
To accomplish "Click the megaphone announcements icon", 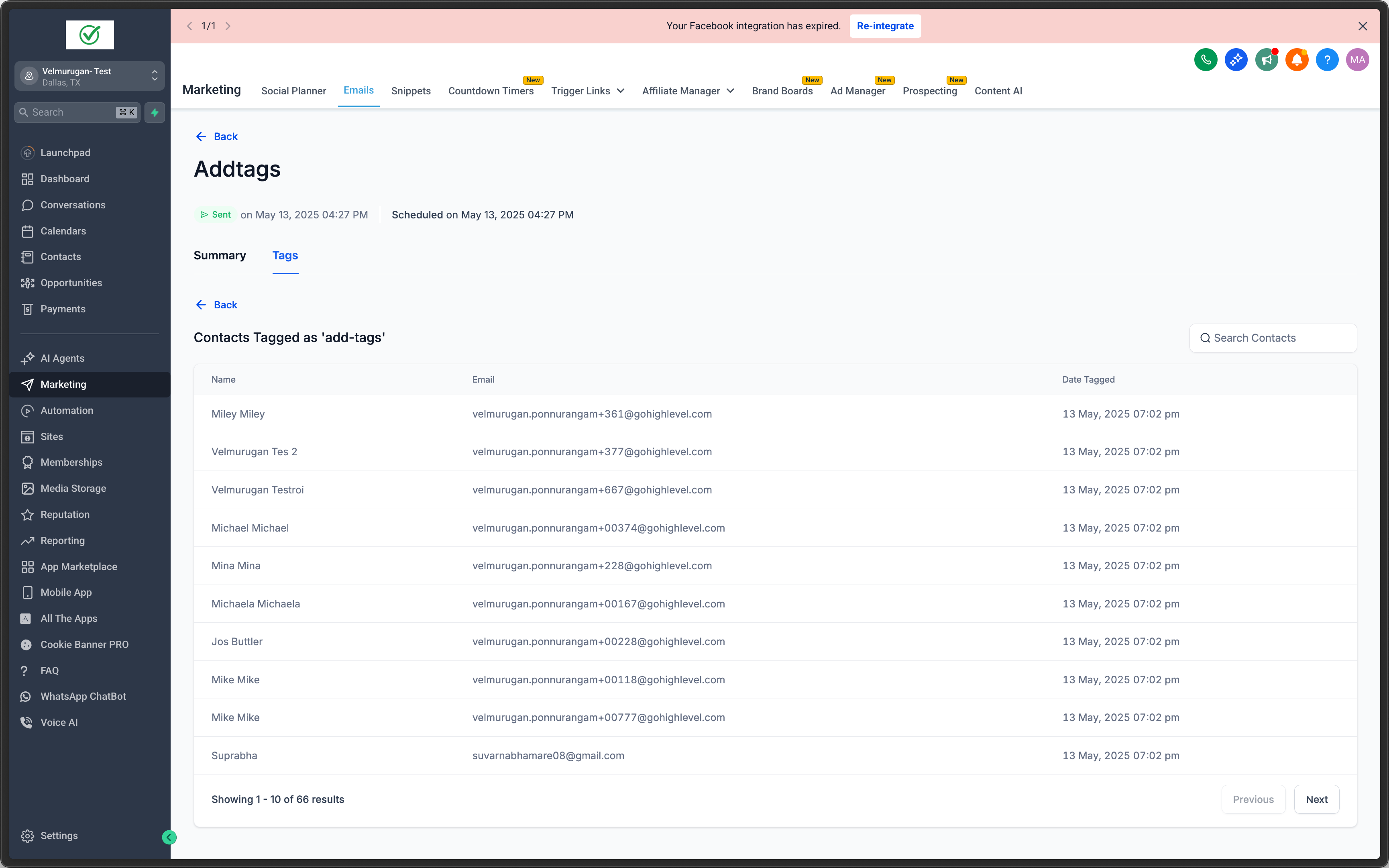I will pyautogui.click(x=1266, y=60).
